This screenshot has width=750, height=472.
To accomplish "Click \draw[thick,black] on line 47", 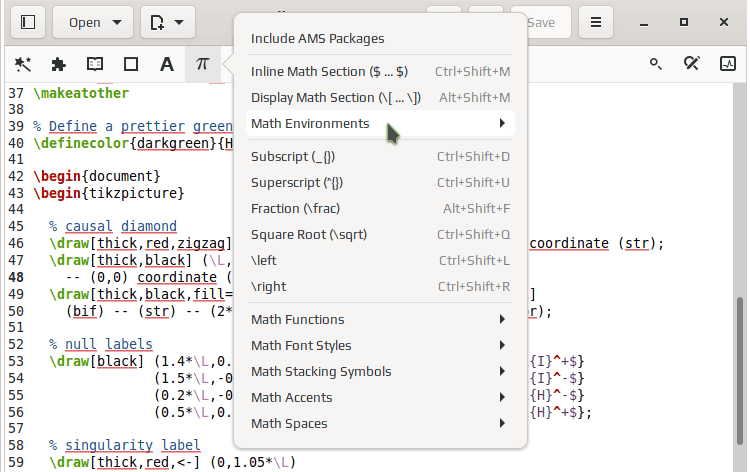I will tap(121, 260).
